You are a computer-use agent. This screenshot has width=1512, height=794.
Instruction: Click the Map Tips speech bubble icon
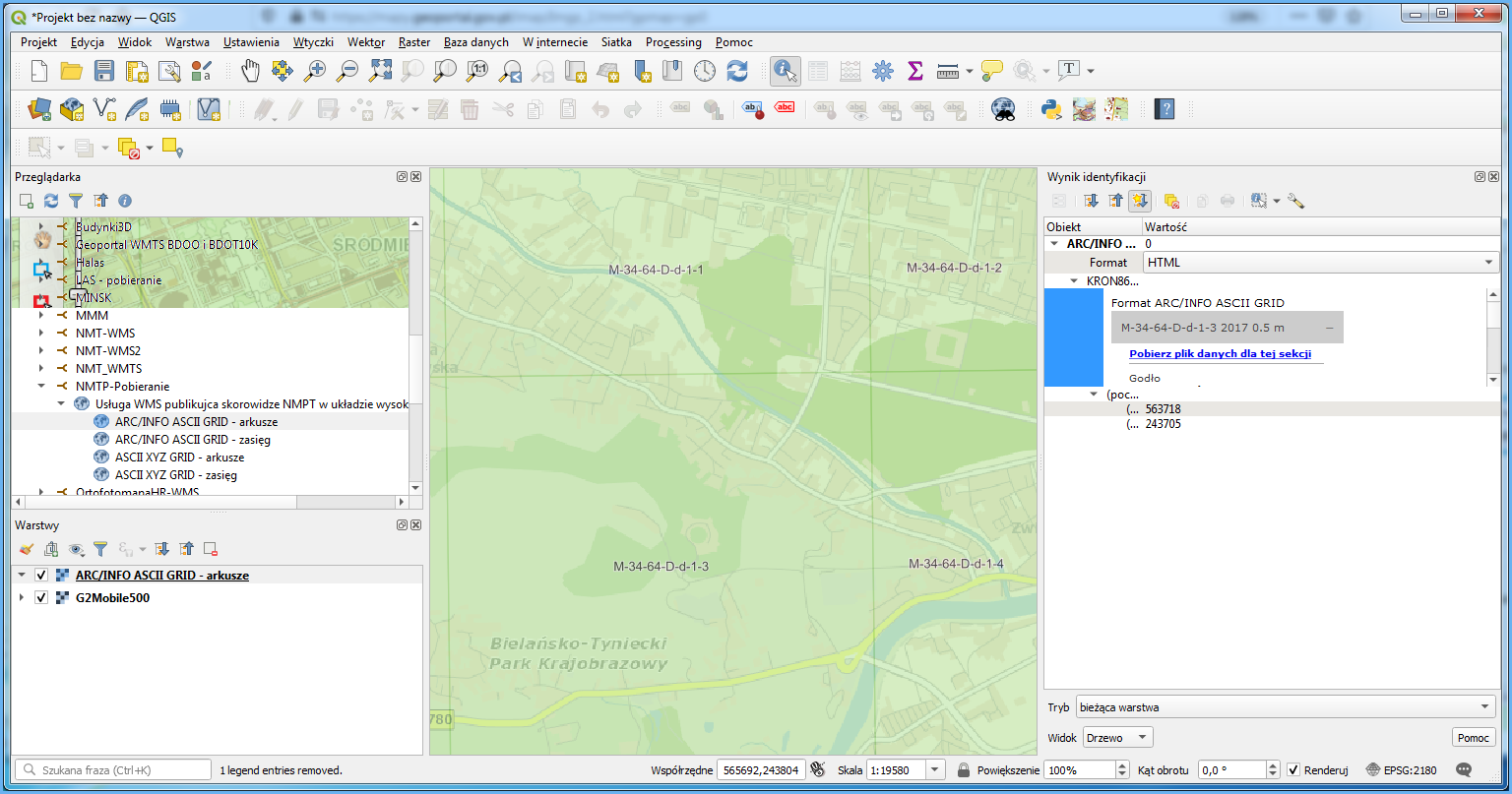(x=992, y=71)
